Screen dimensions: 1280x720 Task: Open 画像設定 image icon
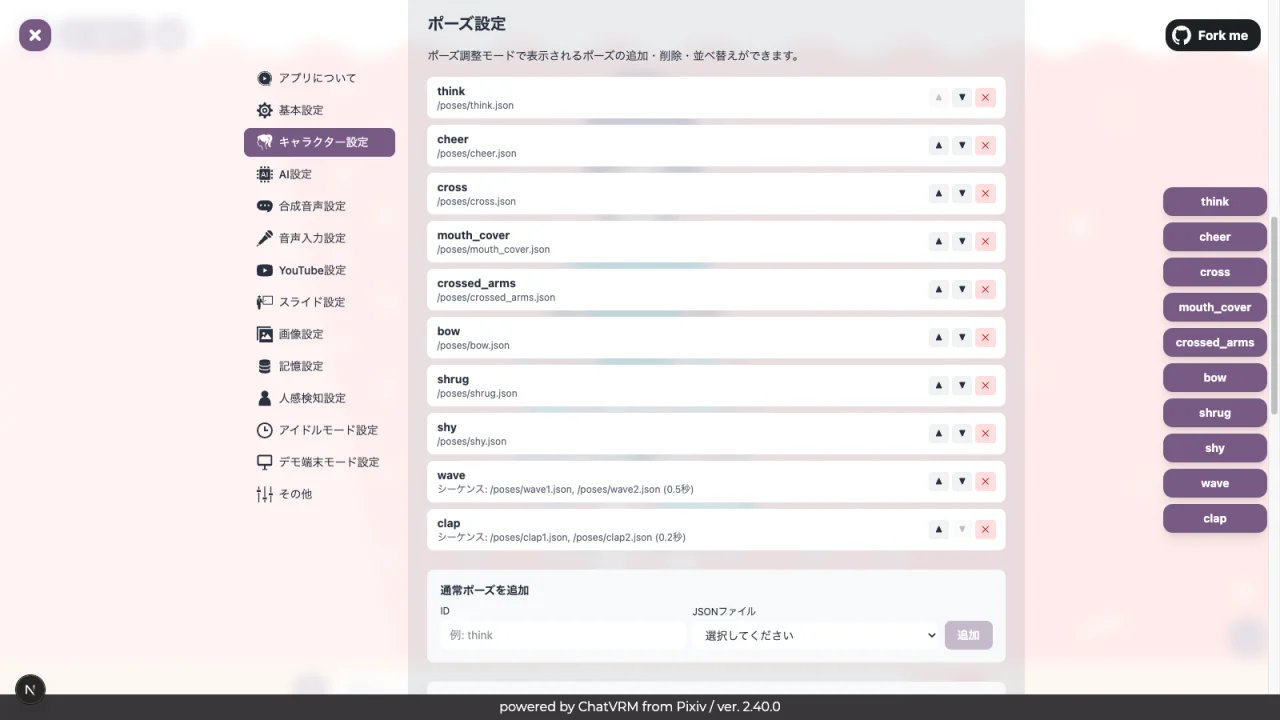264,334
